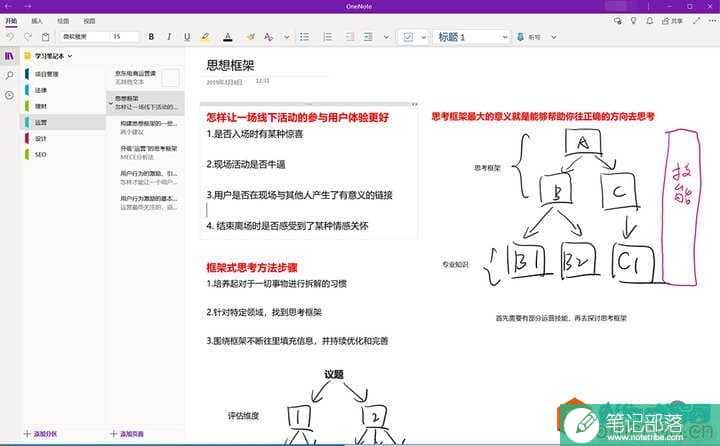Screen dimensions: 720x446
Task: Click 添加分区 add section button
Action: 40,434
